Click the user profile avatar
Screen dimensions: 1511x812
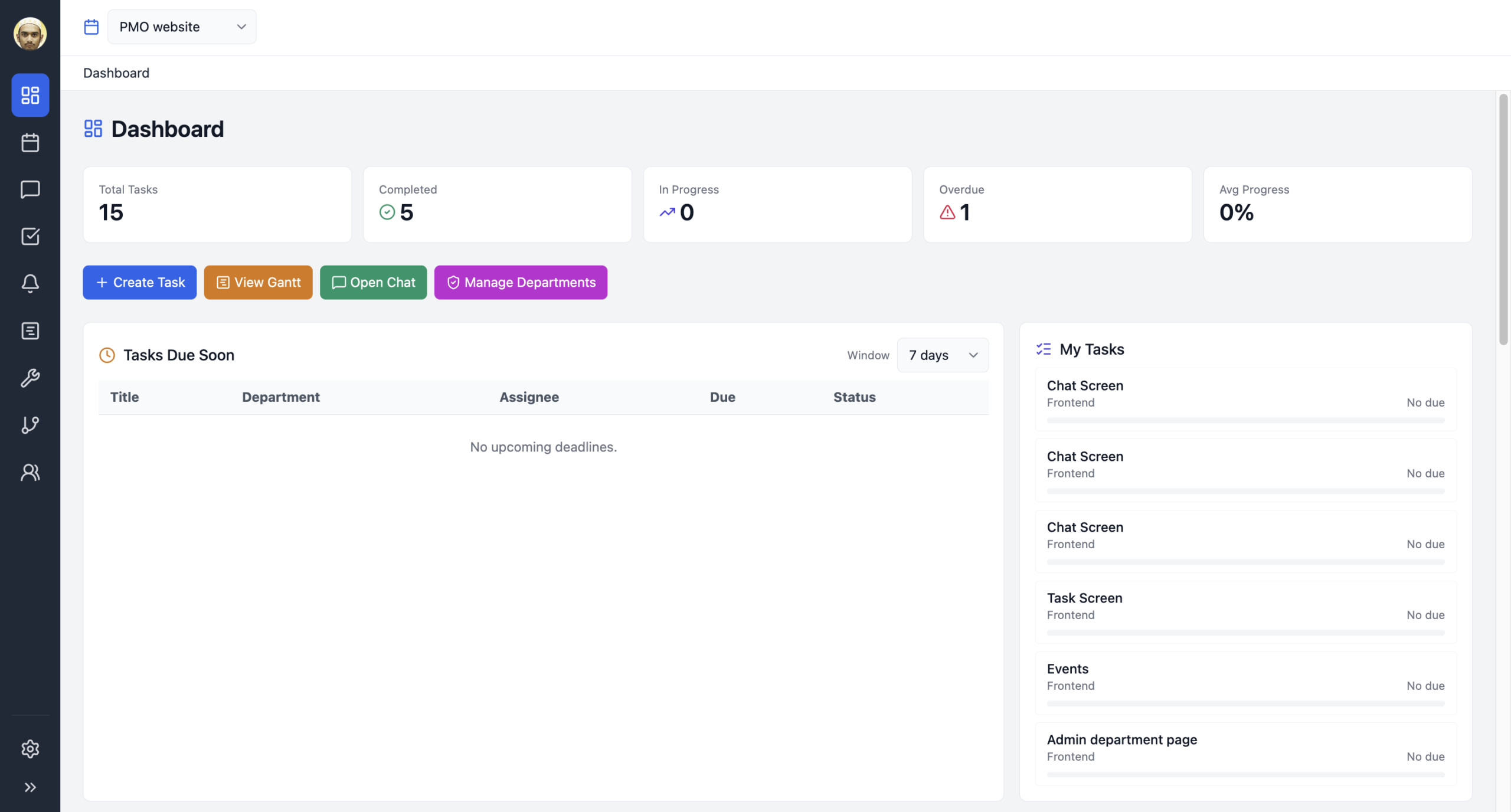click(x=30, y=34)
